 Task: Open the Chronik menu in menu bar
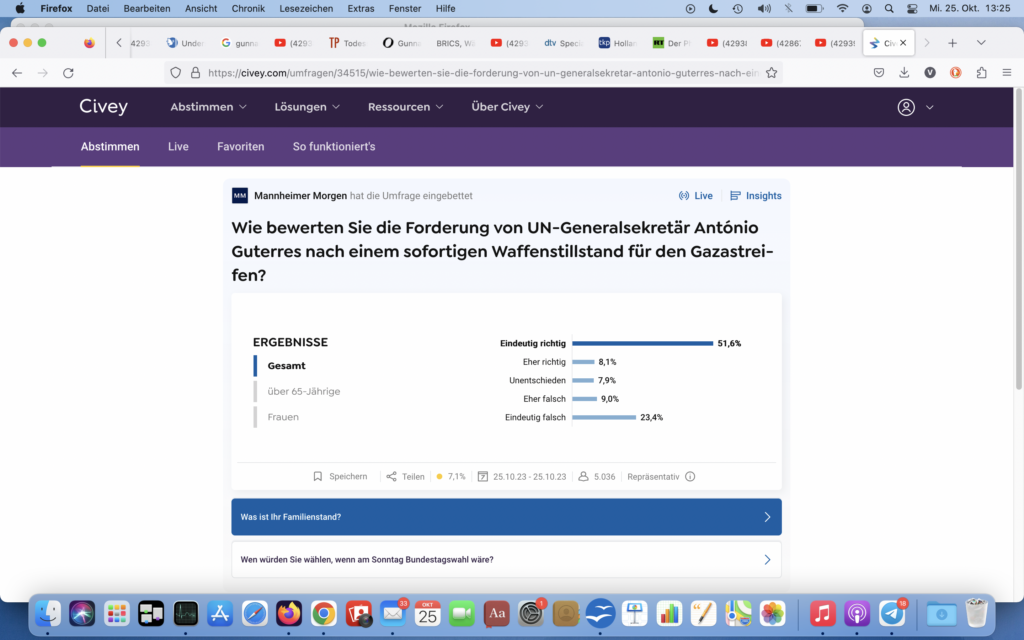[248, 8]
